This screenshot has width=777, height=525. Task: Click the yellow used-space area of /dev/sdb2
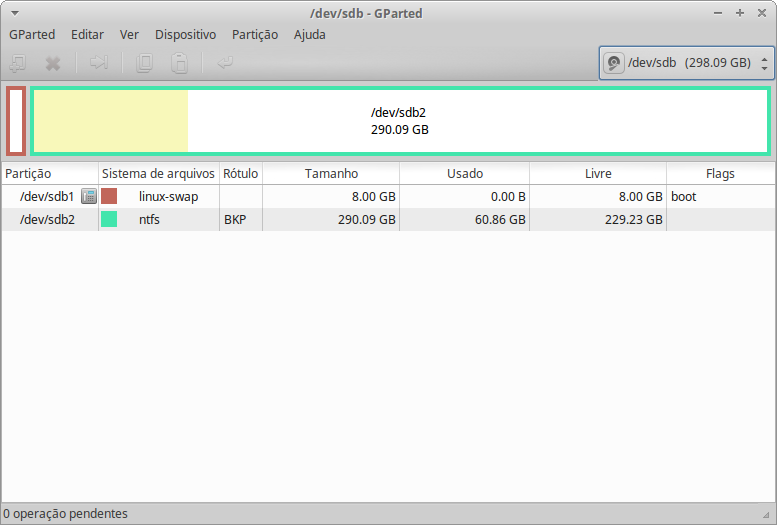pos(111,121)
